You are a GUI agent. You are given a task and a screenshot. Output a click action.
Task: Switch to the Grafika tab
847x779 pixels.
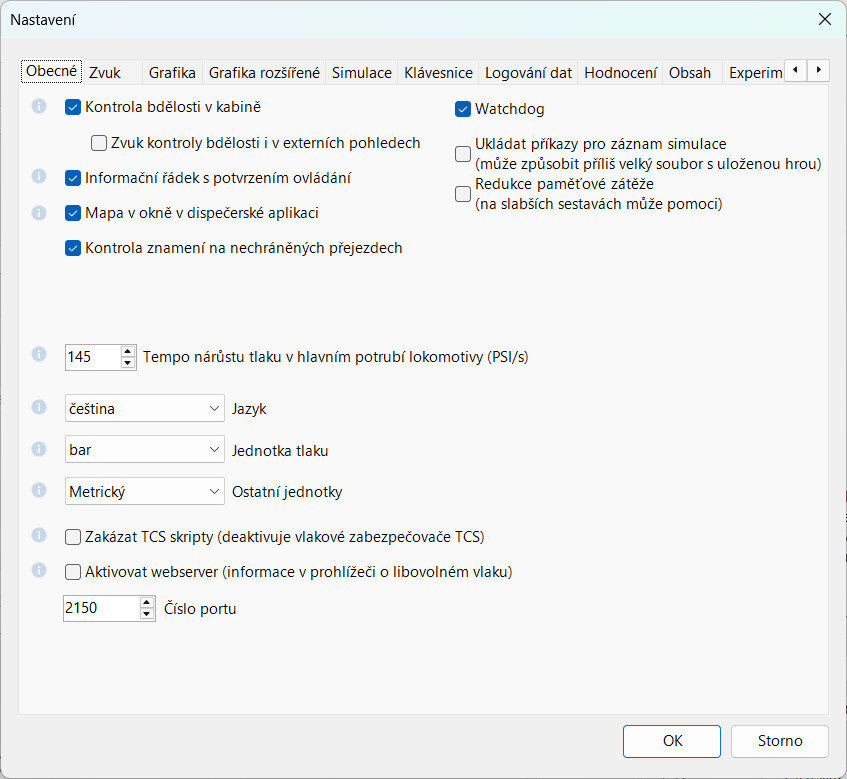pyautogui.click(x=172, y=72)
